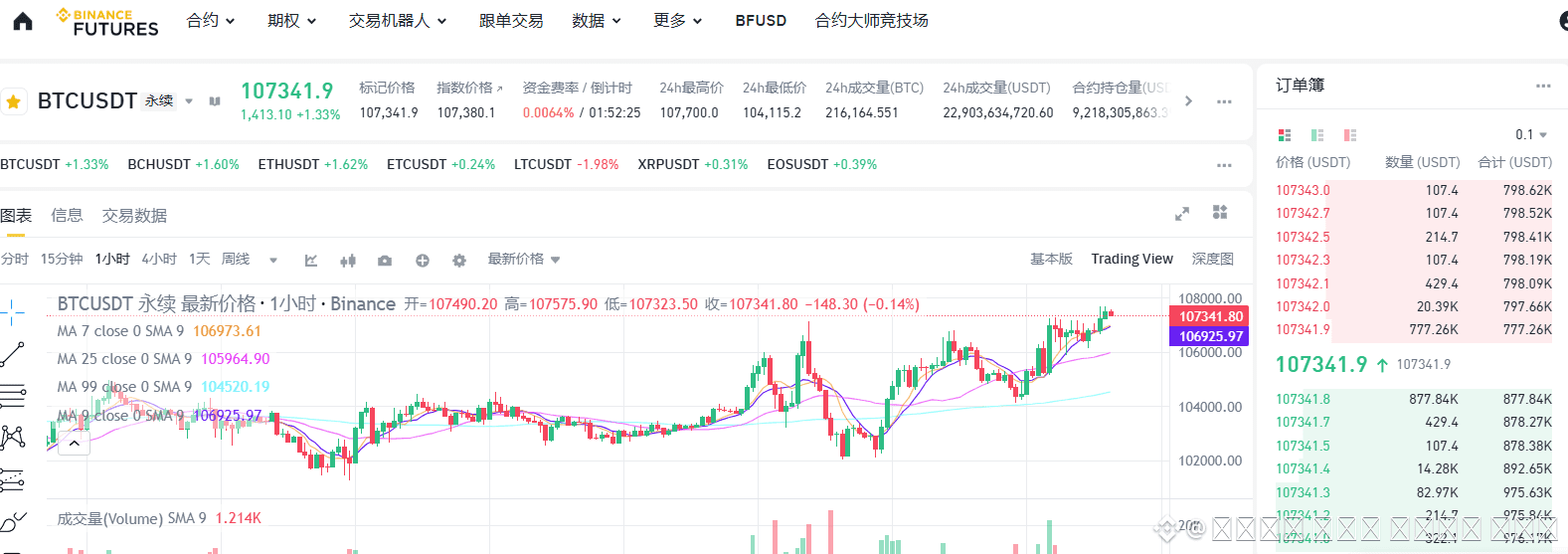This screenshot has width=1568, height=554.
Task: Select the pattern drawing tool
Action: click(x=13, y=438)
